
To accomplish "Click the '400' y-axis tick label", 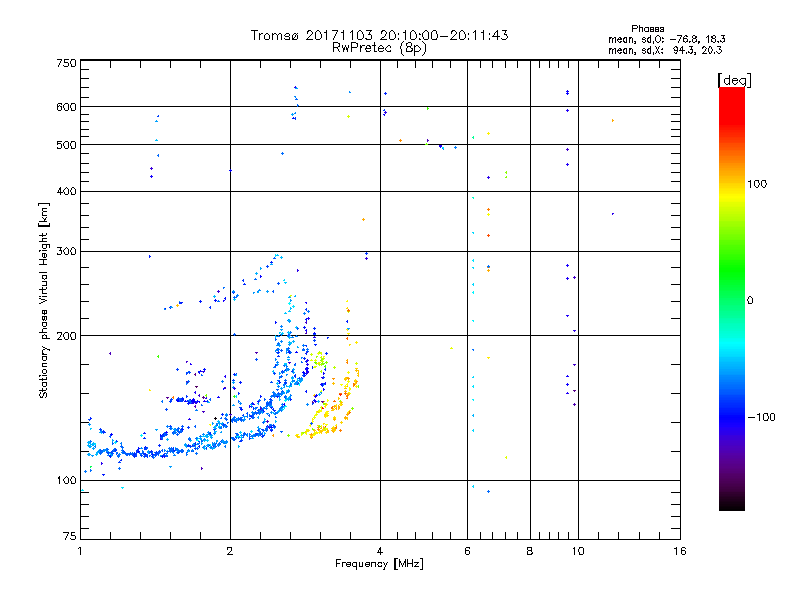I will 66,192.
